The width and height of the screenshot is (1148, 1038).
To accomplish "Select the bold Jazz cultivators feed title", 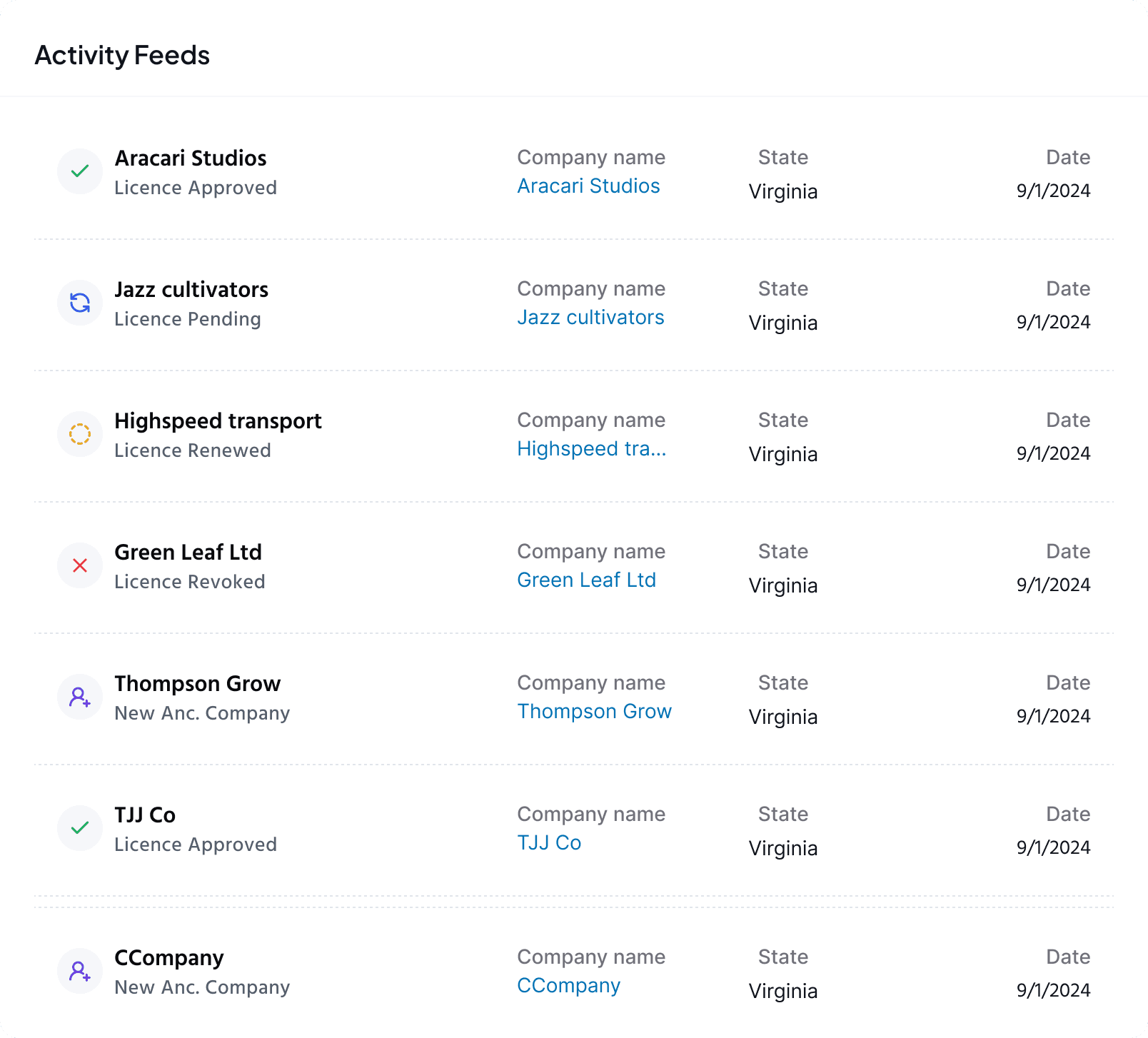I will pos(191,290).
